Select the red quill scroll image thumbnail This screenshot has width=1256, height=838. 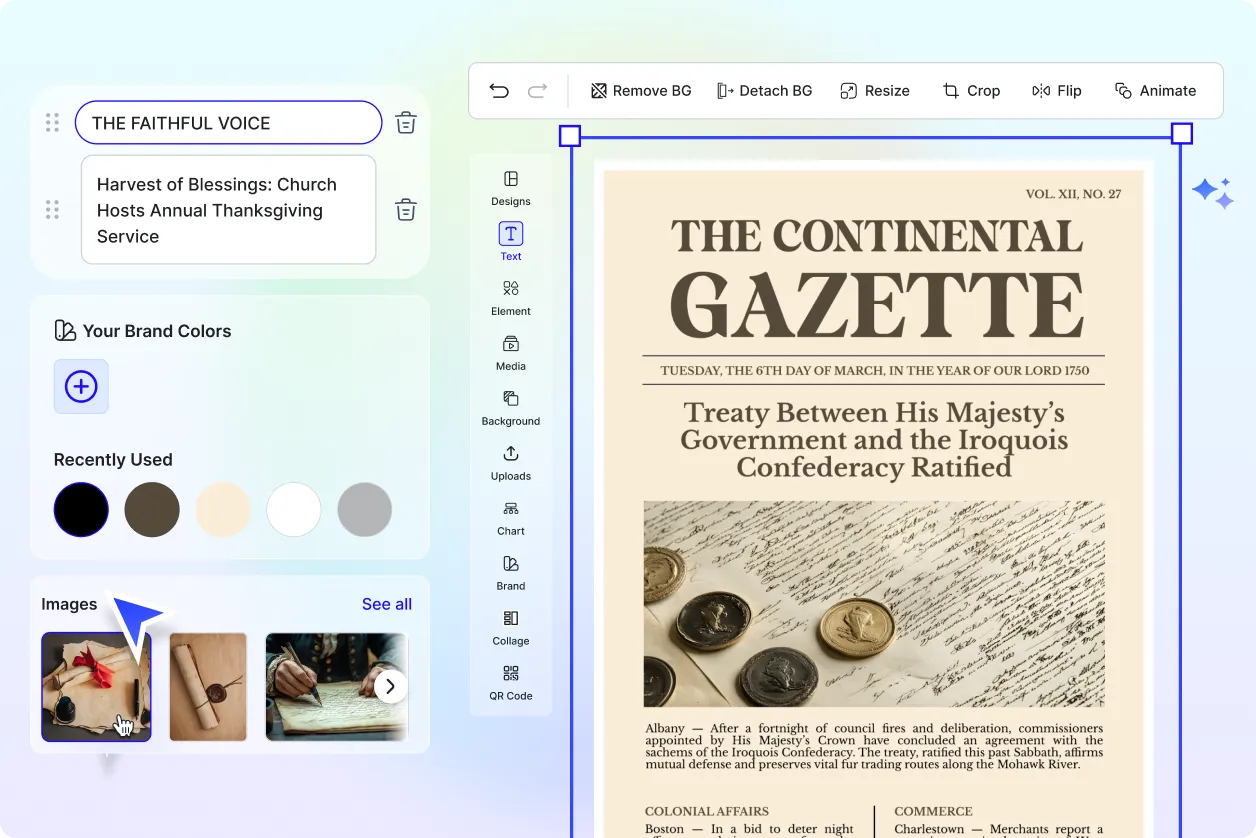[96, 687]
